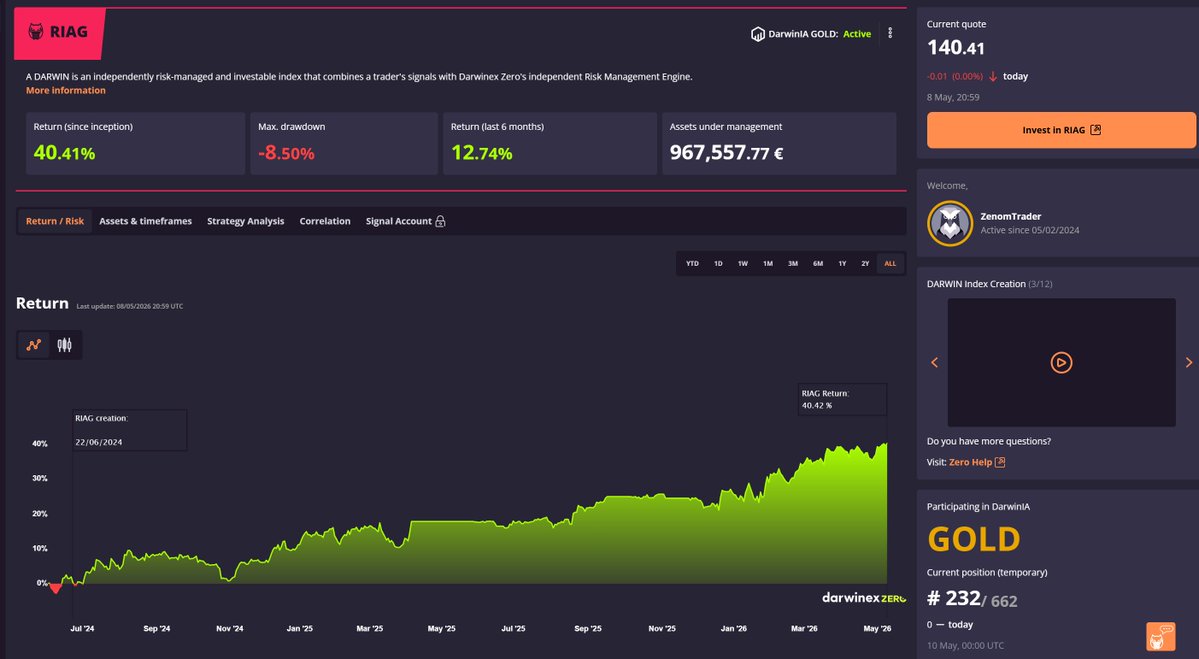This screenshot has height=659, width=1199.
Task: Click the RIAG creation 22/06/2024 label
Action: pos(129,430)
